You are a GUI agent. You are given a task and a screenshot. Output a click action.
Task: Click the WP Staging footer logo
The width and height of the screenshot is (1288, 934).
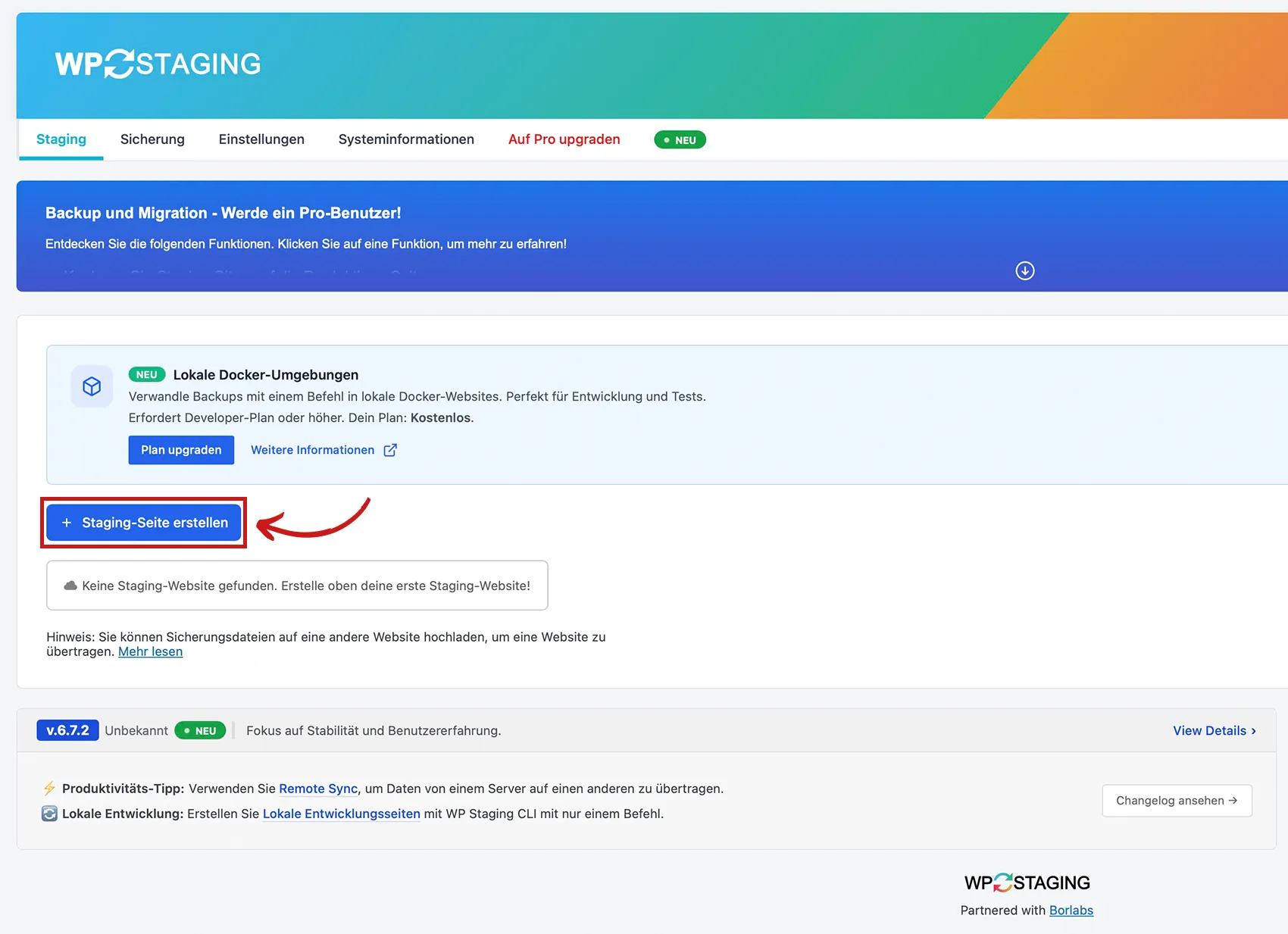(x=1027, y=882)
